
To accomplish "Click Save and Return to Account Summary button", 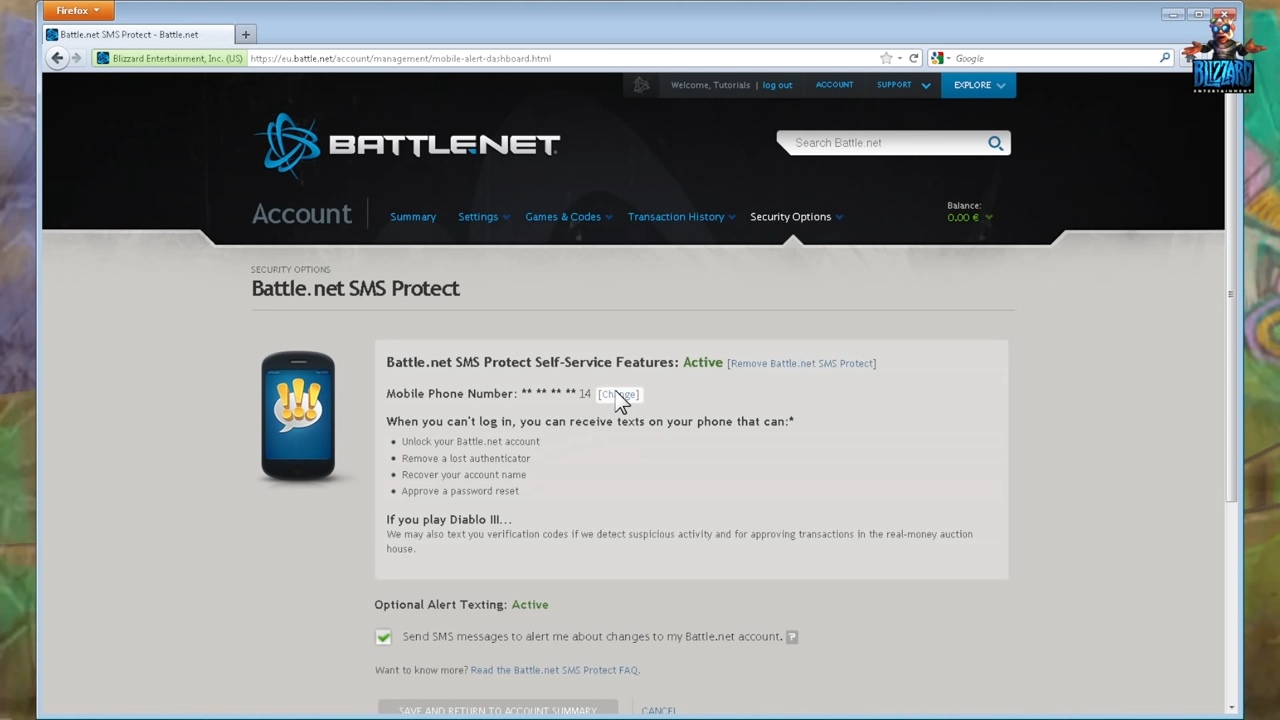I will pos(498,710).
